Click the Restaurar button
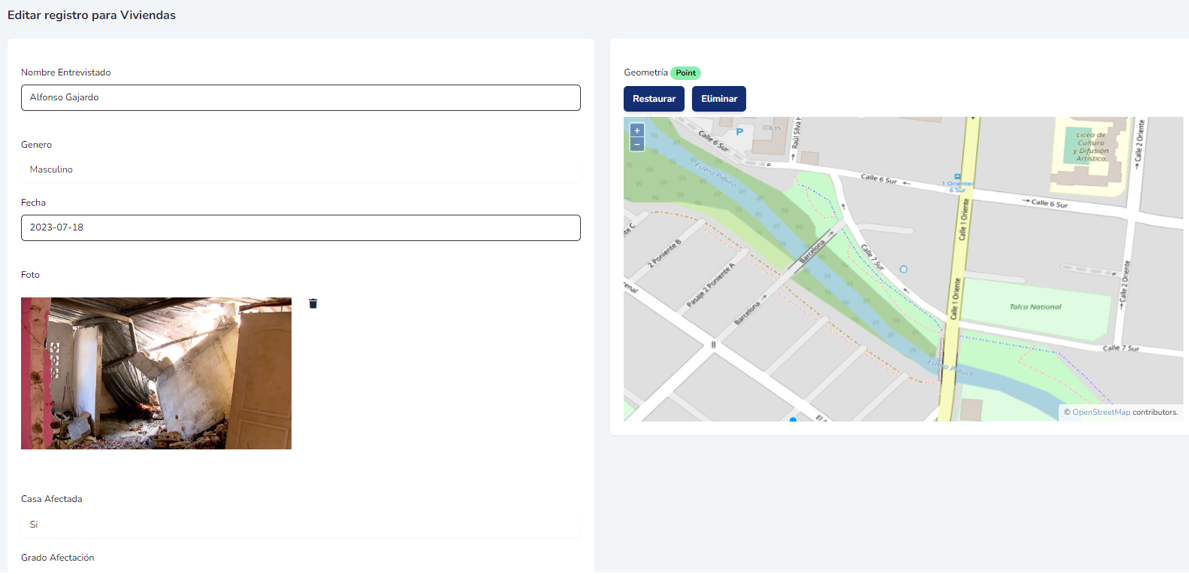 pos(654,99)
